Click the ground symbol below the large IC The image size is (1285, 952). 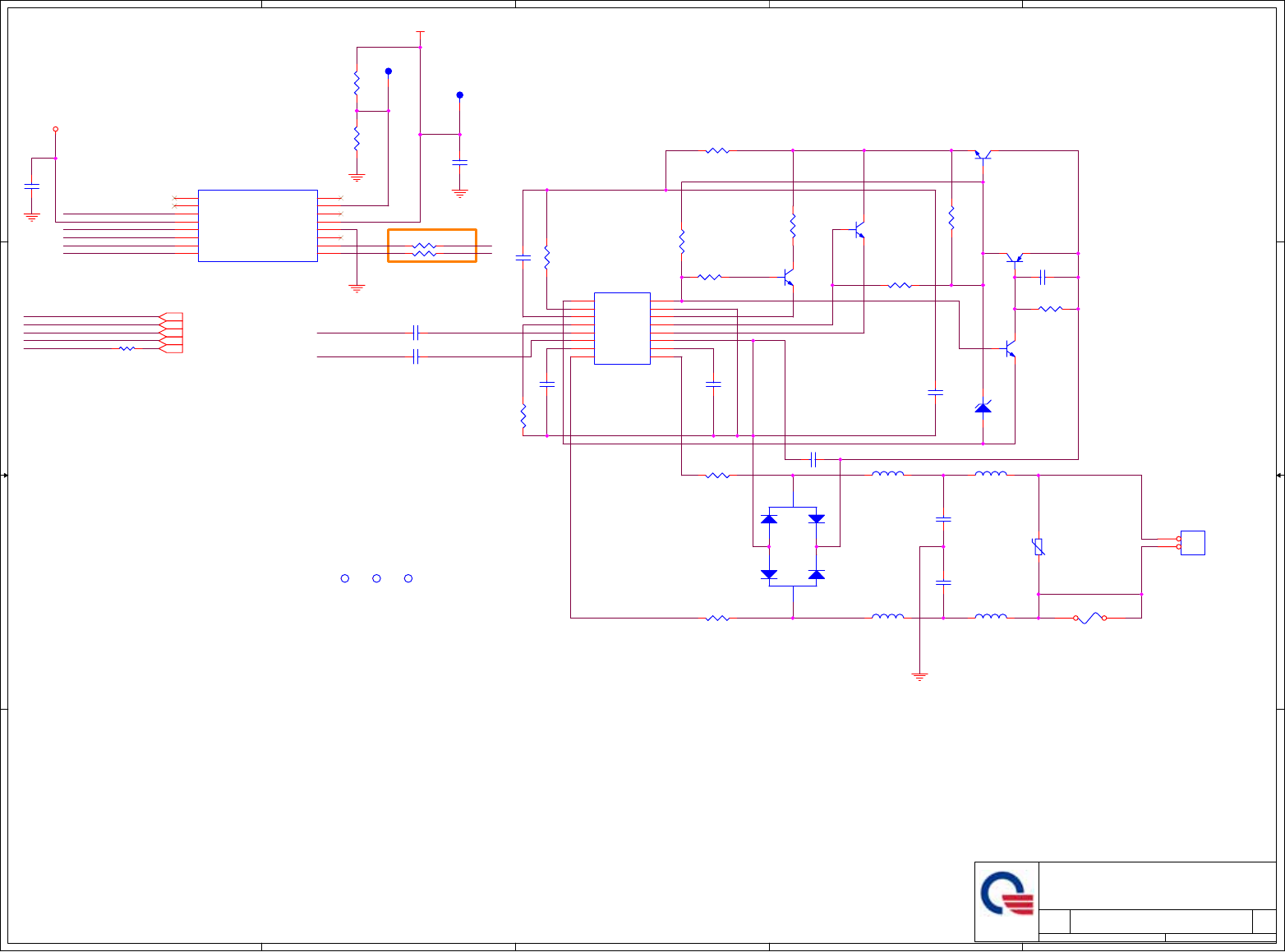coord(357,288)
